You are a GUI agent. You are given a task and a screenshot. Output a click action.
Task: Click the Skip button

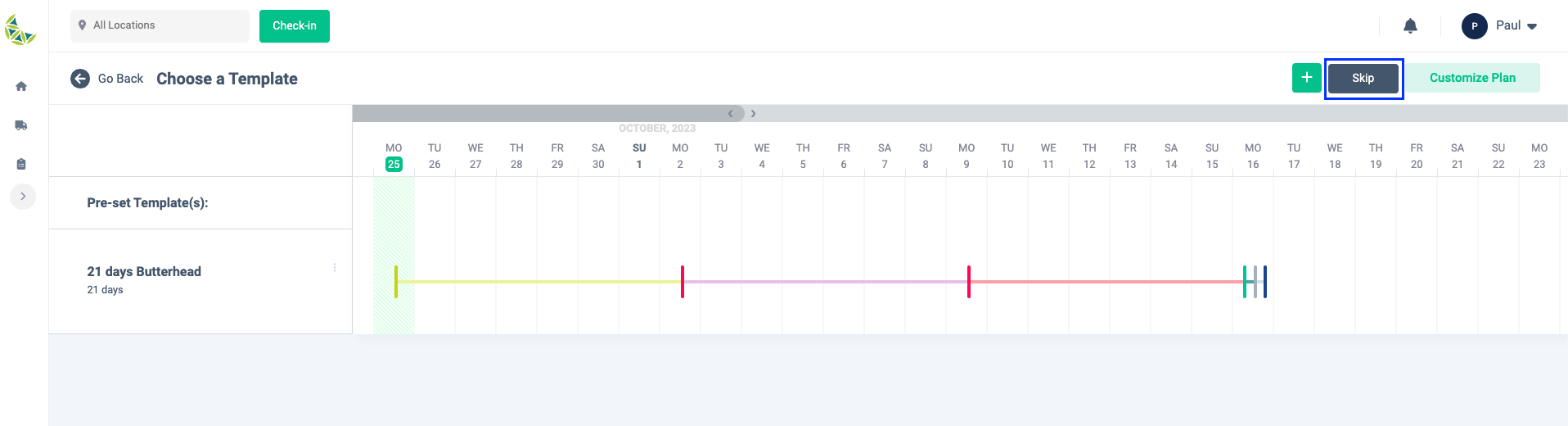point(1363,78)
